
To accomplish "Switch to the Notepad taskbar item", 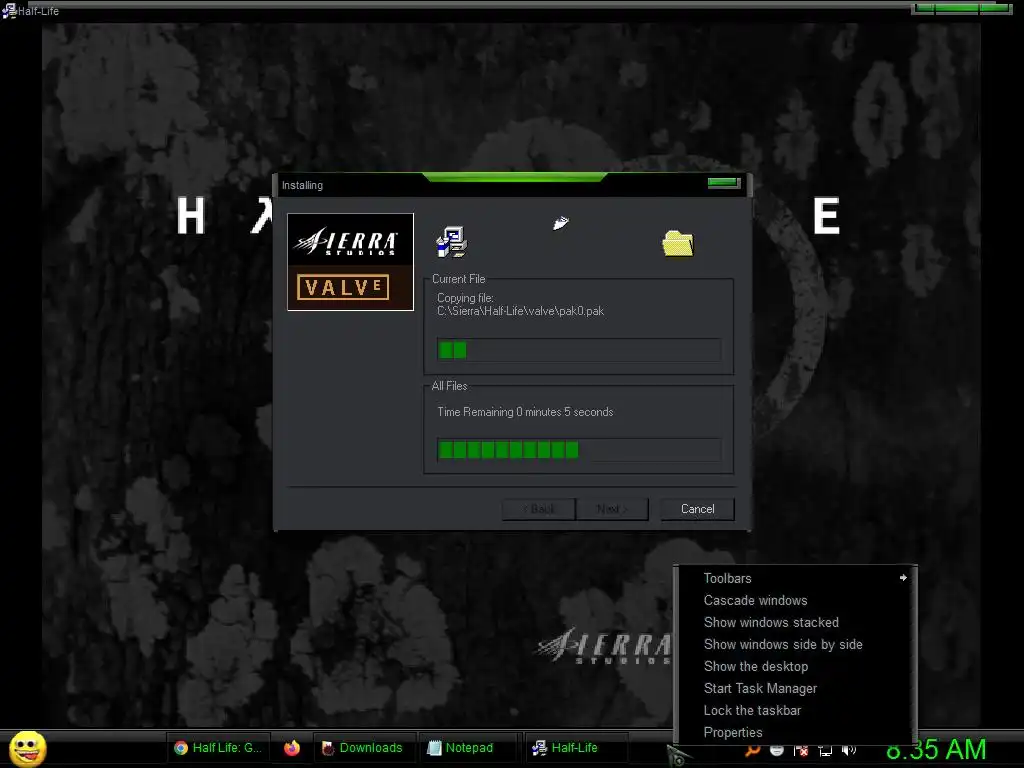I will [469, 748].
